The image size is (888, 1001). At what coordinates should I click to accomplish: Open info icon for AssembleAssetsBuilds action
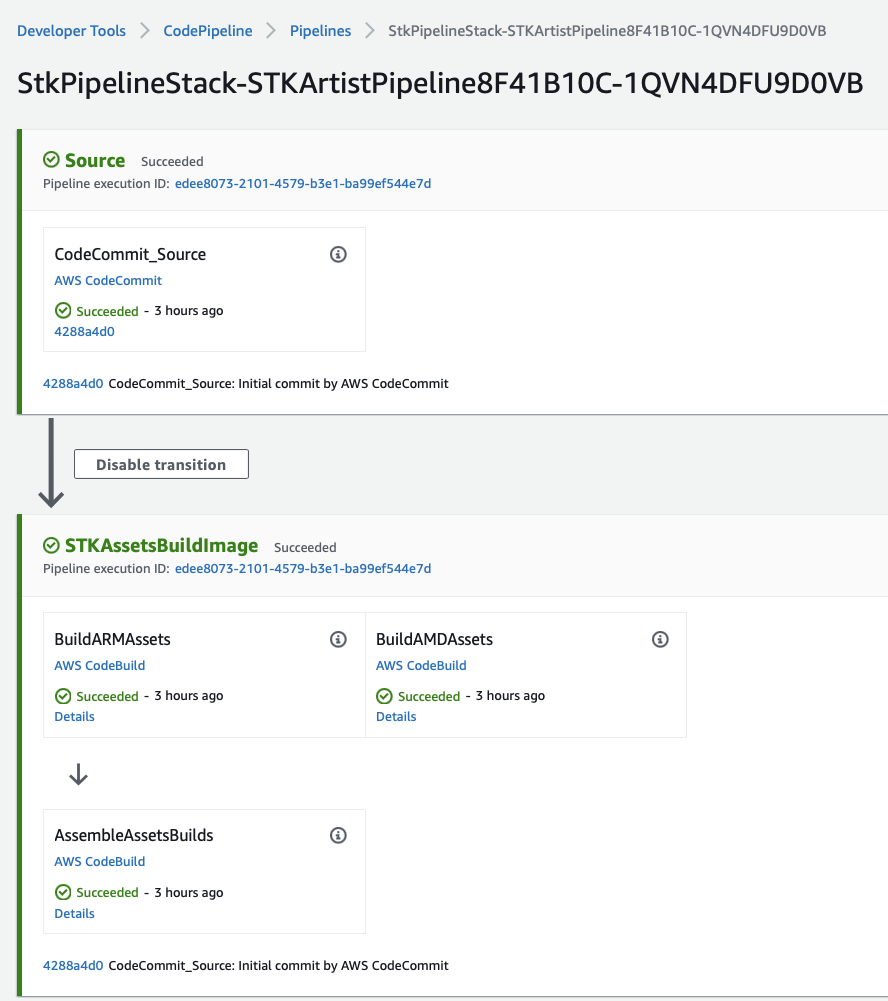[x=338, y=835]
